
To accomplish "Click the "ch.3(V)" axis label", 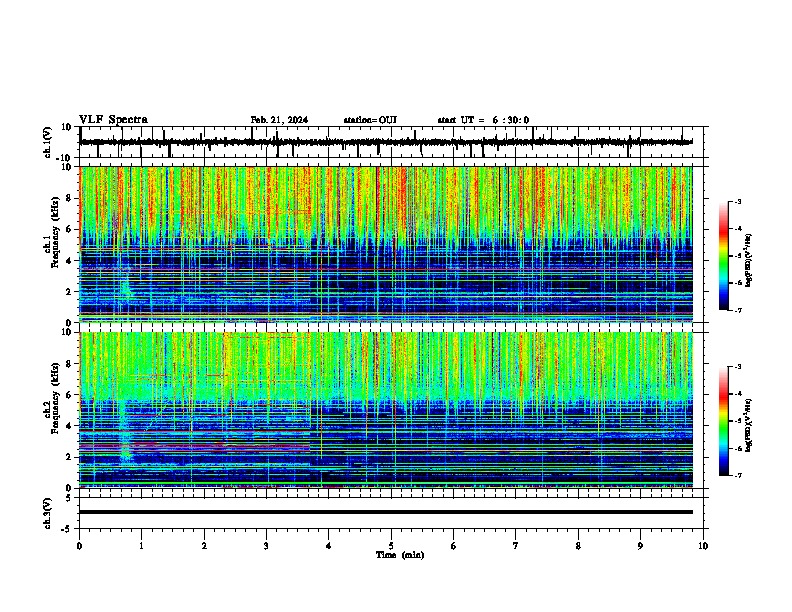I will (x=48, y=513).
